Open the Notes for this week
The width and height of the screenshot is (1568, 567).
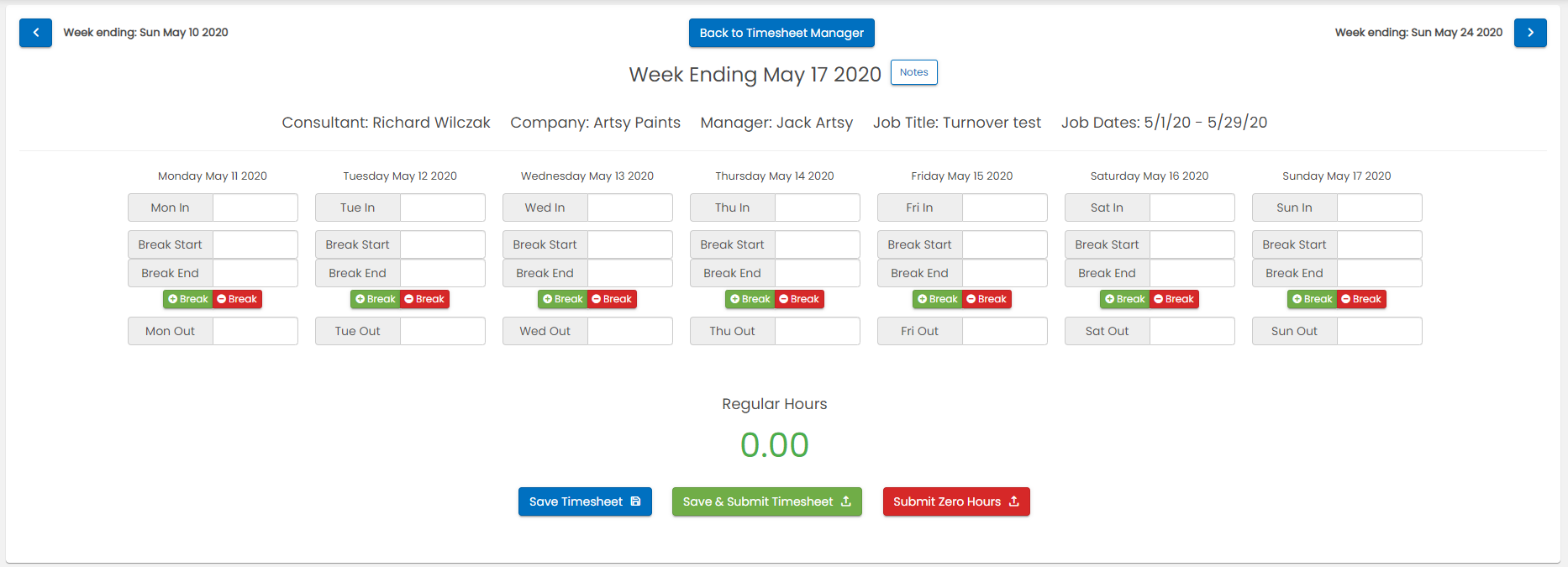pyautogui.click(x=913, y=72)
